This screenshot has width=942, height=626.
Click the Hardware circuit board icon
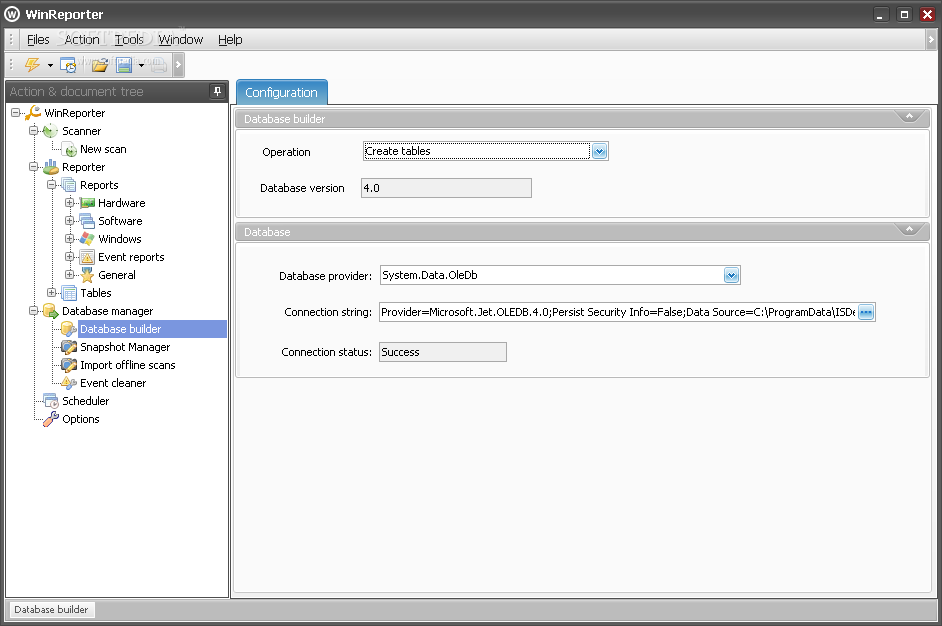[x=87, y=203]
